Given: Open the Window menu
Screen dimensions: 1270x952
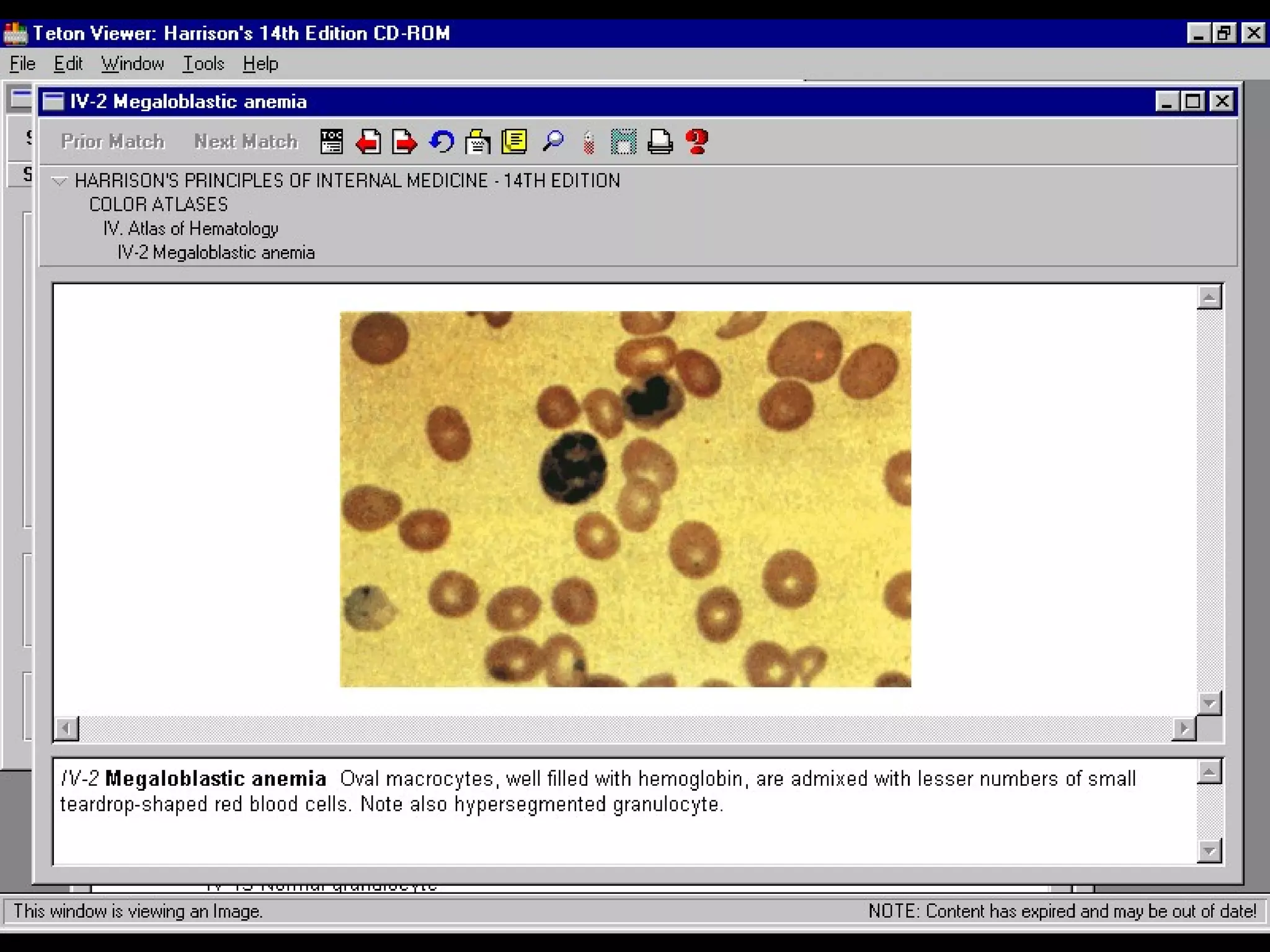Looking at the screenshot, I should [133, 64].
